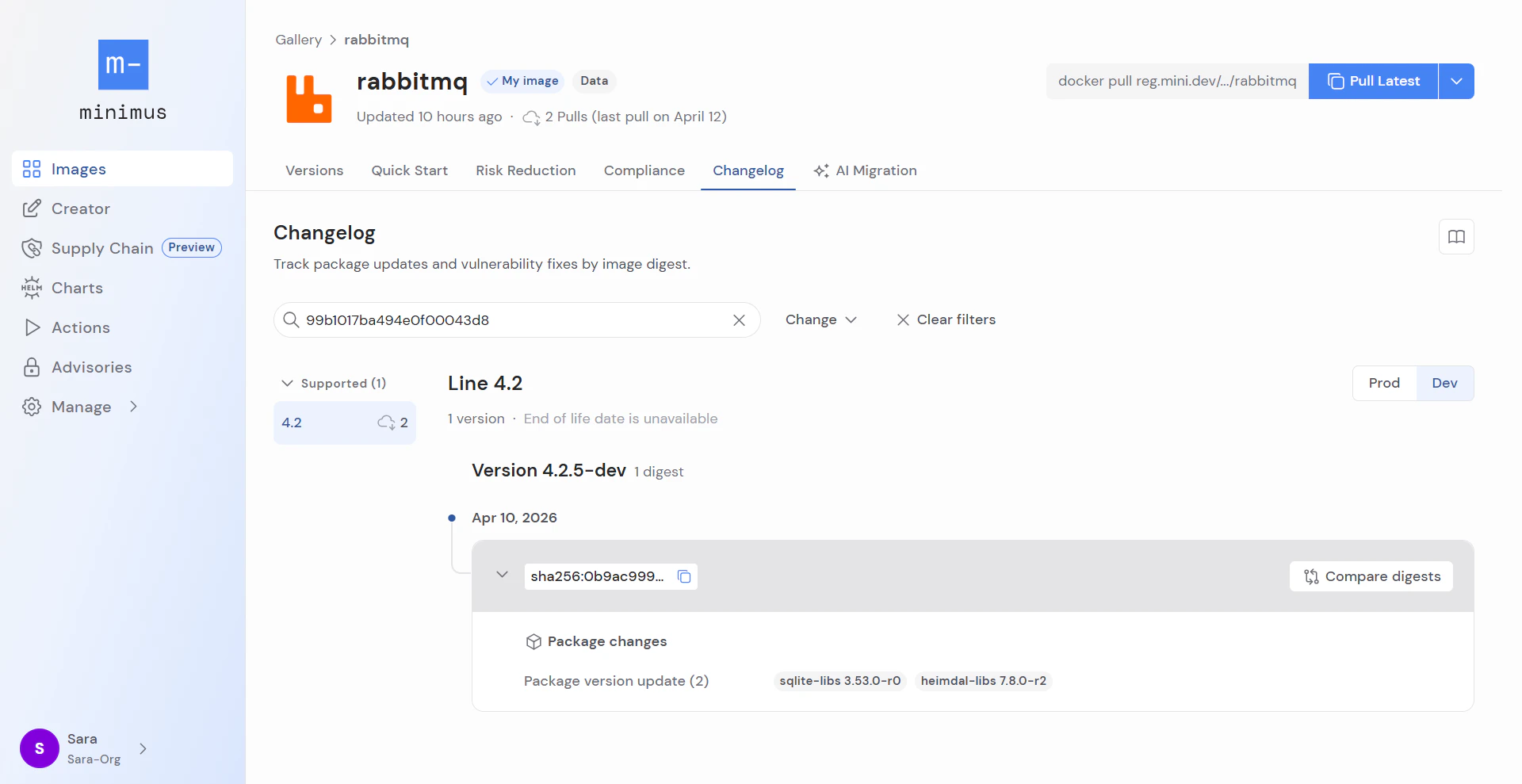Image resolution: width=1522 pixels, height=784 pixels.
Task: Open the documentation book icon
Action: pos(1456,236)
